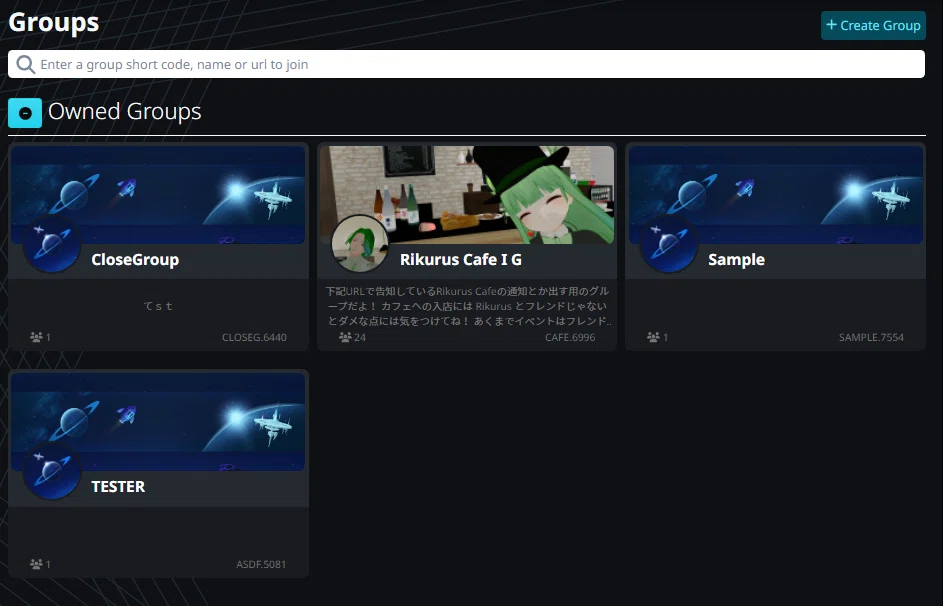Viewport: 943px width, 606px height.
Task: Open the Rikurus Cafe round avatar
Action: pyautogui.click(x=360, y=244)
